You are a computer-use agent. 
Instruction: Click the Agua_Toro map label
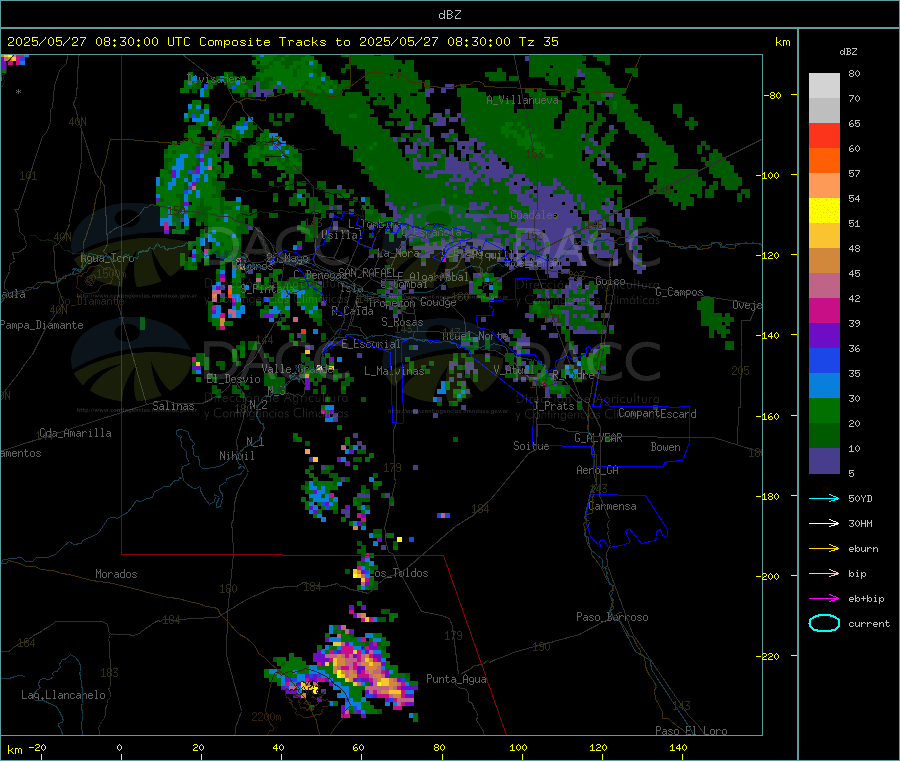click(x=107, y=258)
